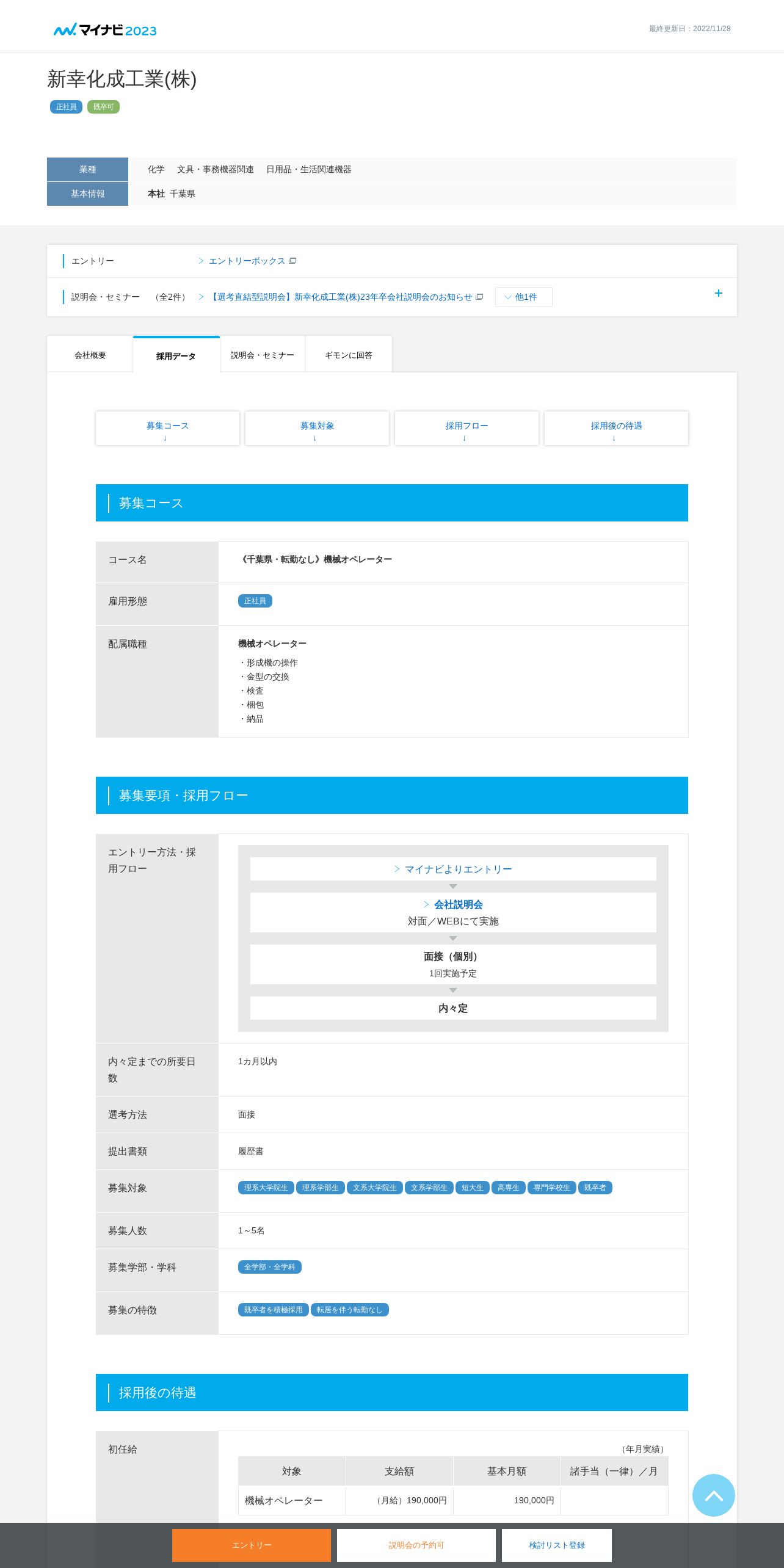Click the scroll-to-top round arrow button

coord(713,1495)
